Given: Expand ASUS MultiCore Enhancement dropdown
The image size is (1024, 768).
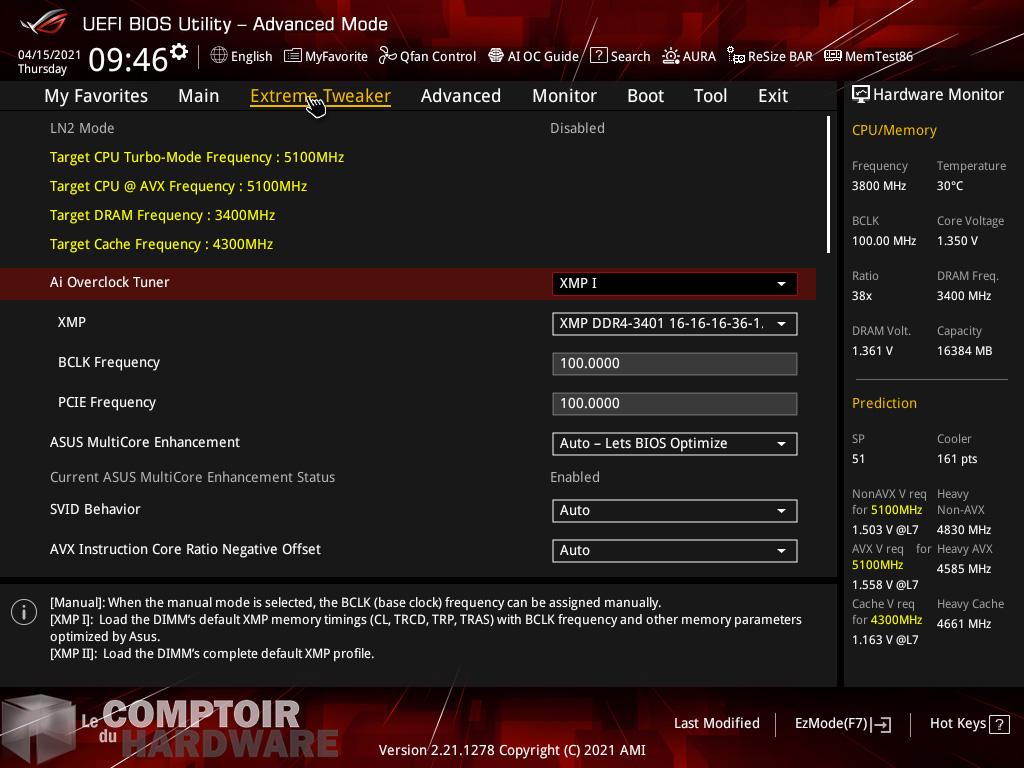Looking at the screenshot, I should click(674, 444).
